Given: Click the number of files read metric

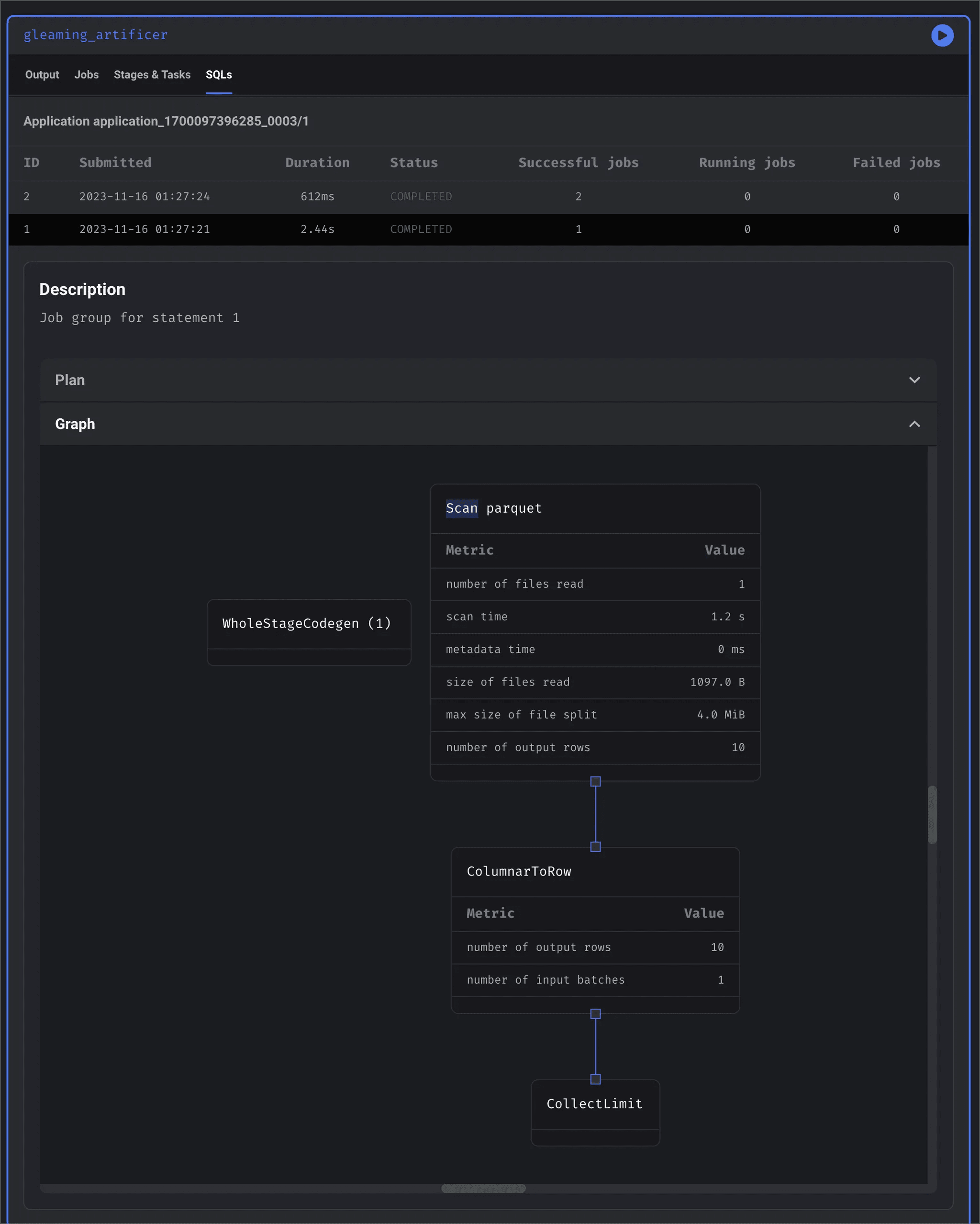Looking at the screenshot, I should 595,584.
